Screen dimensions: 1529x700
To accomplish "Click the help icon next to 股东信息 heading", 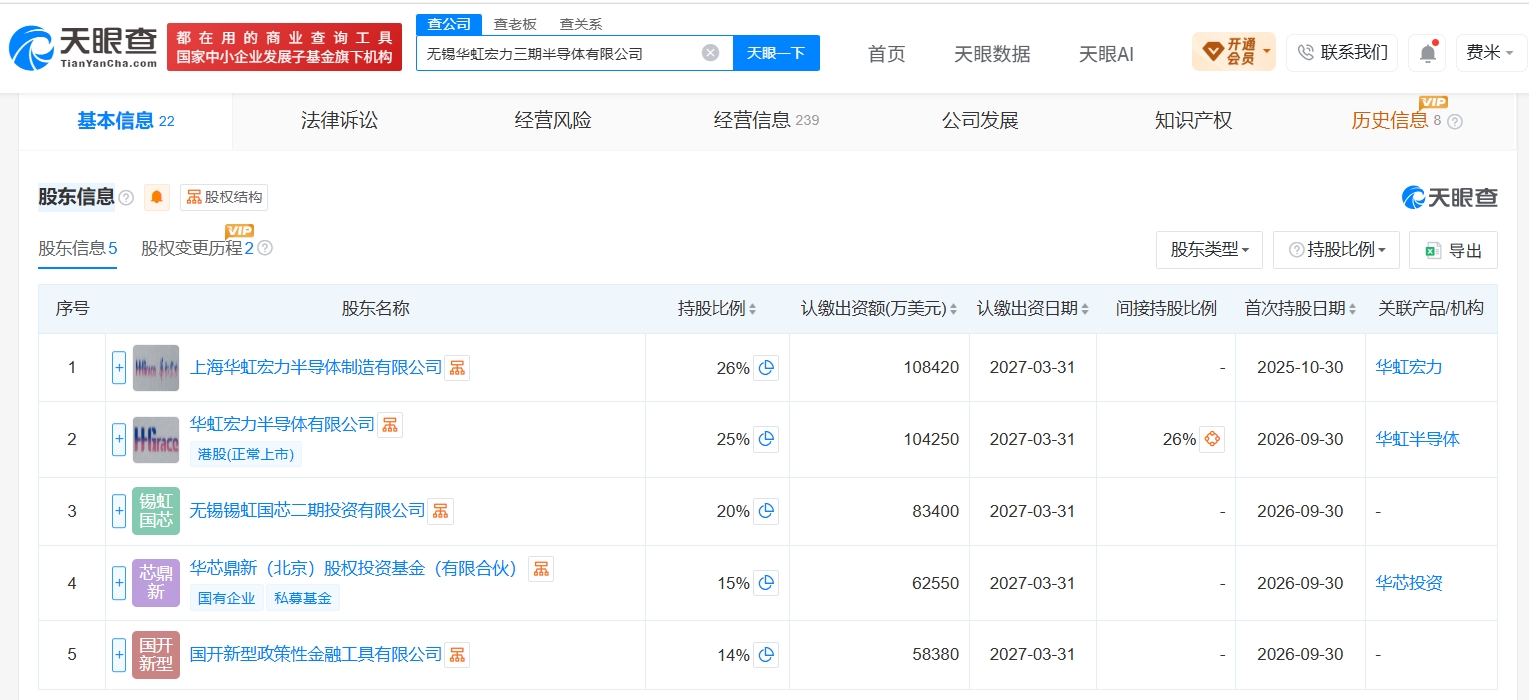I will (126, 198).
